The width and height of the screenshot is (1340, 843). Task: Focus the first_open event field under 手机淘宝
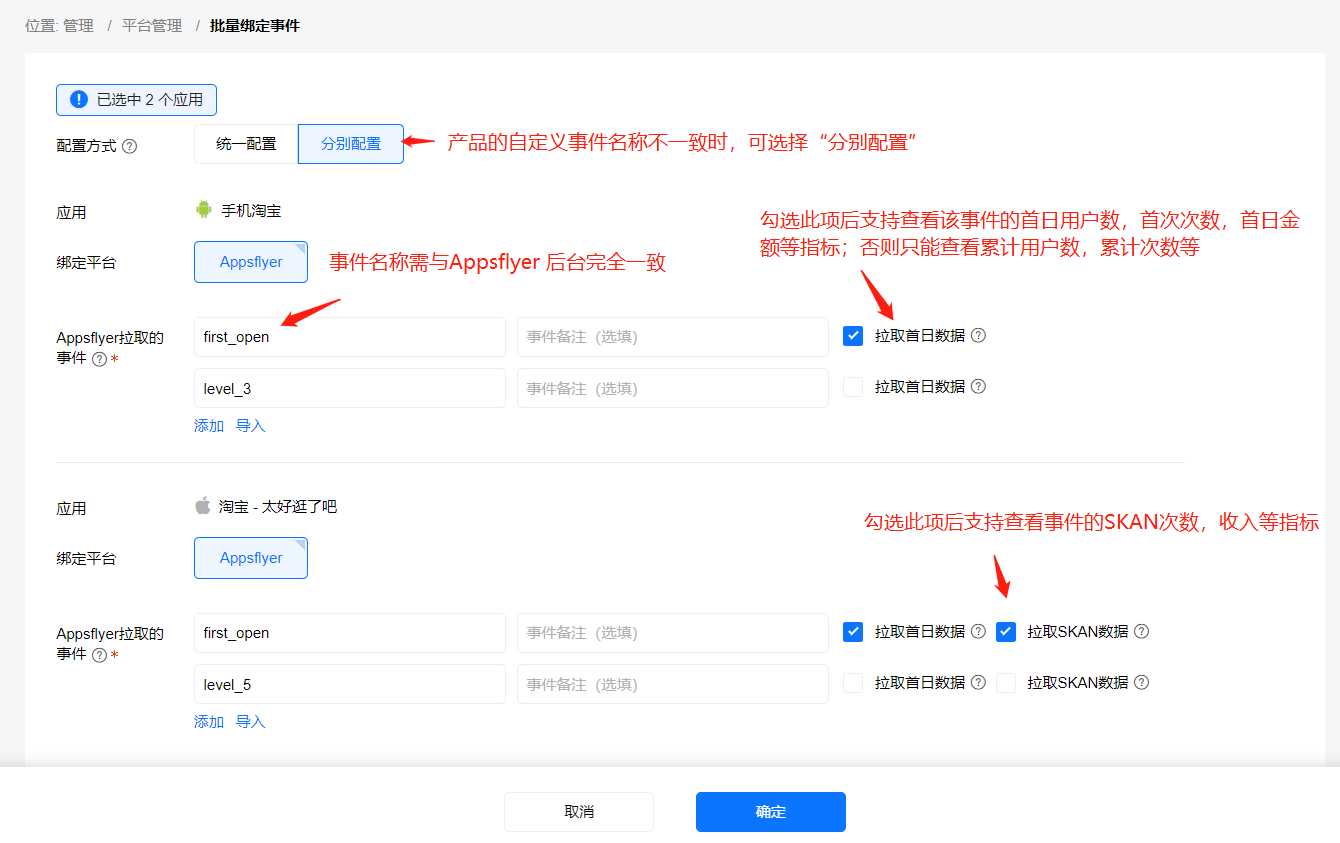pos(350,337)
